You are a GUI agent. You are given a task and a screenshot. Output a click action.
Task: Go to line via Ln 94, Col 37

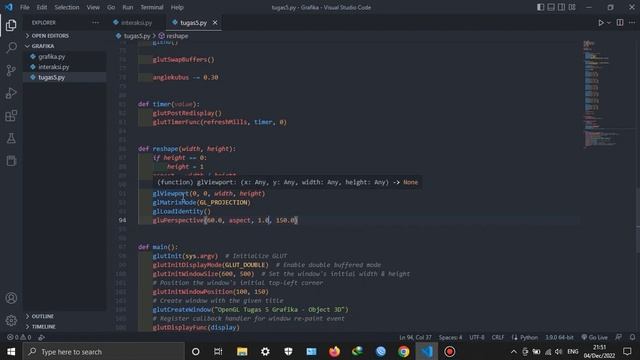pos(415,338)
